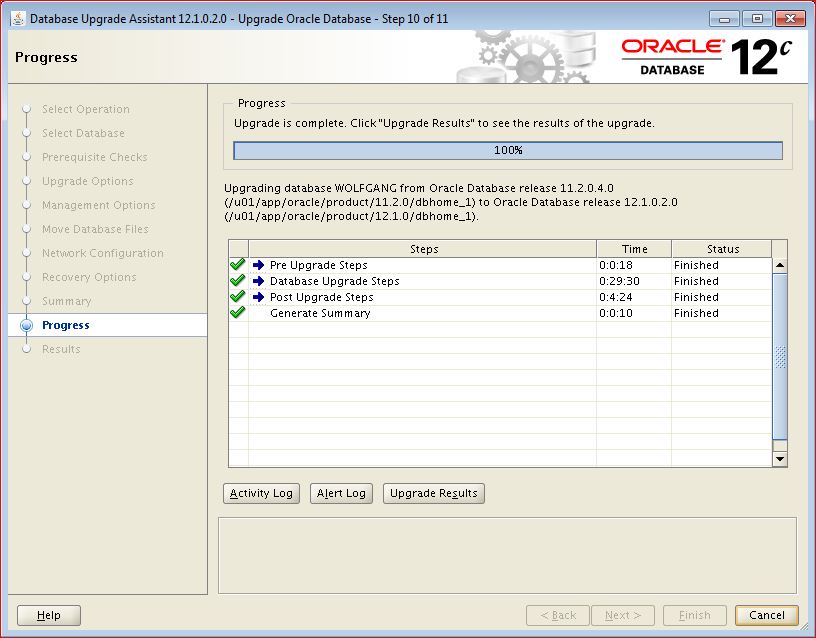Minimize the Database Upgrade Assistant window
816x638 pixels.
click(x=724, y=19)
